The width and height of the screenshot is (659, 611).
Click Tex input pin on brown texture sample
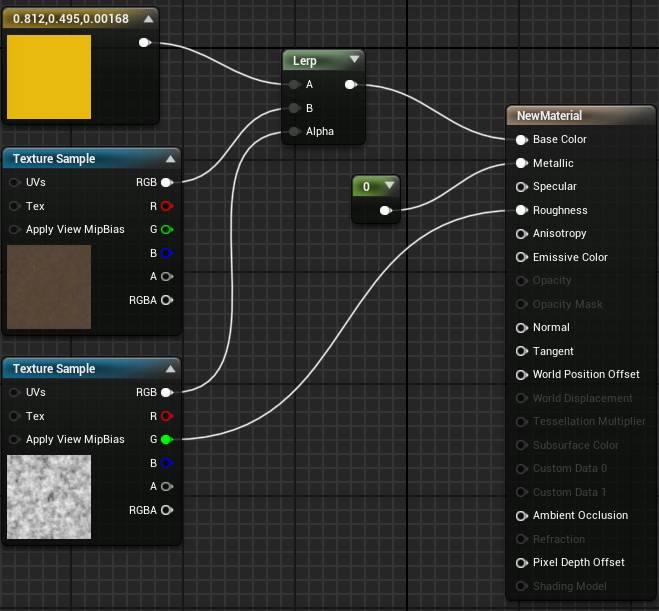tap(15, 206)
